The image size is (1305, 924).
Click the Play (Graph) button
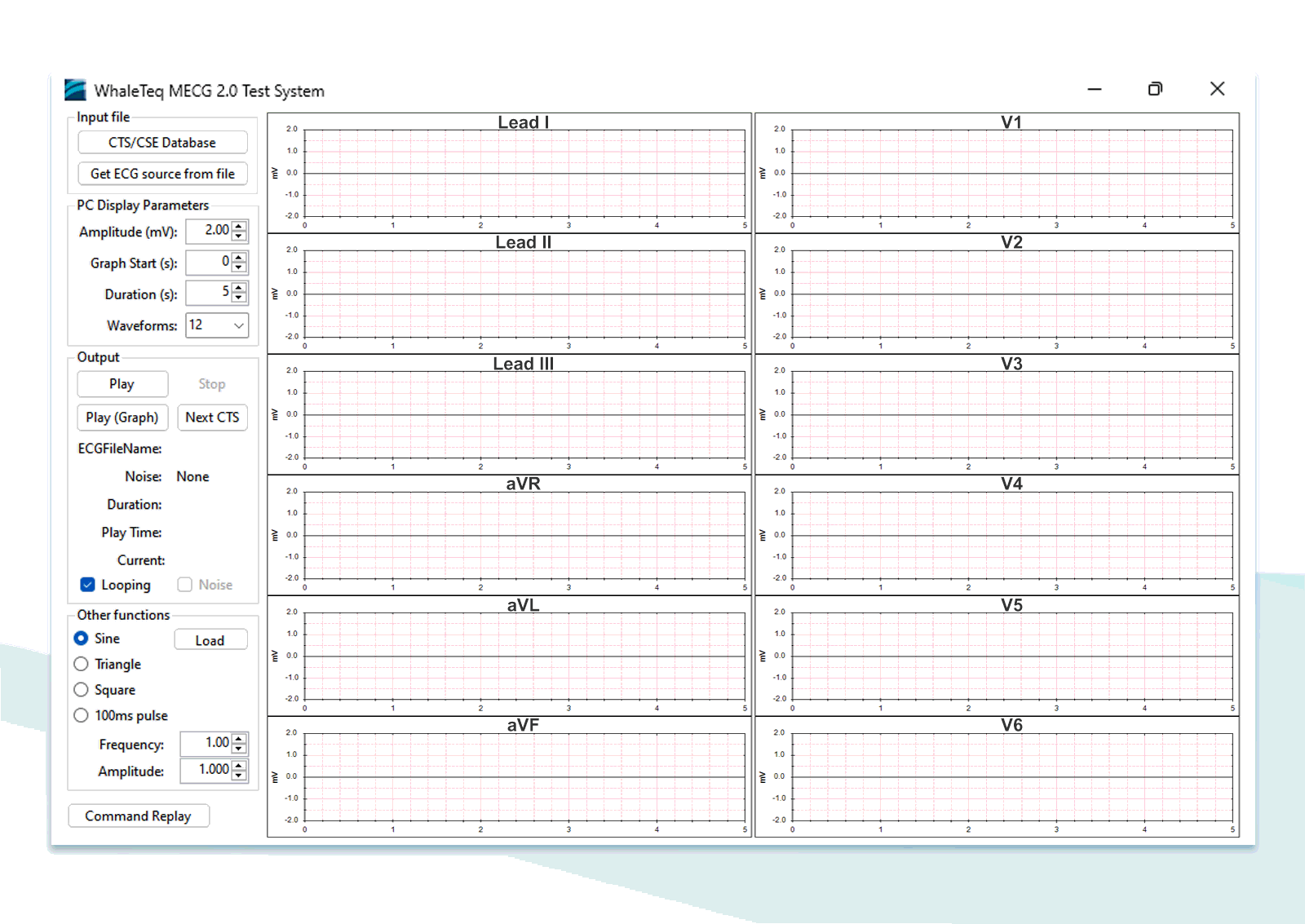coord(122,418)
